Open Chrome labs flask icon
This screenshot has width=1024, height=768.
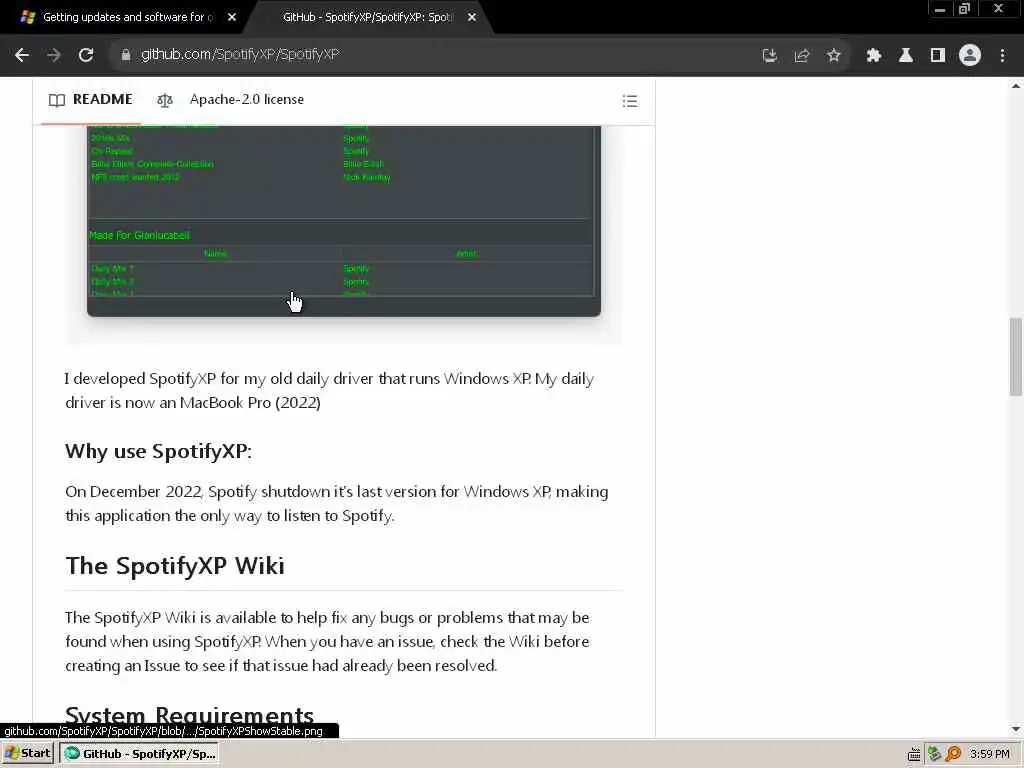pyautogui.click(x=906, y=56)
